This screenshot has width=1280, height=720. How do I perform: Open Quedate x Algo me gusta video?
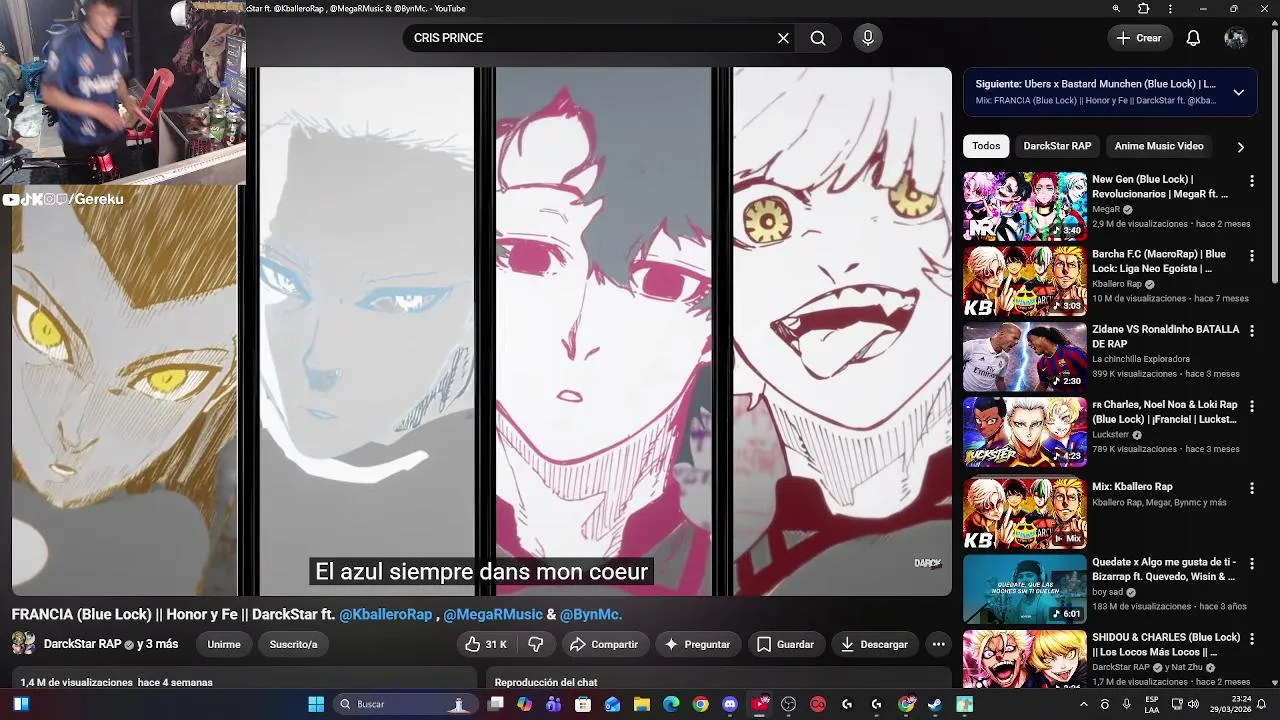tap(1025, 589)
